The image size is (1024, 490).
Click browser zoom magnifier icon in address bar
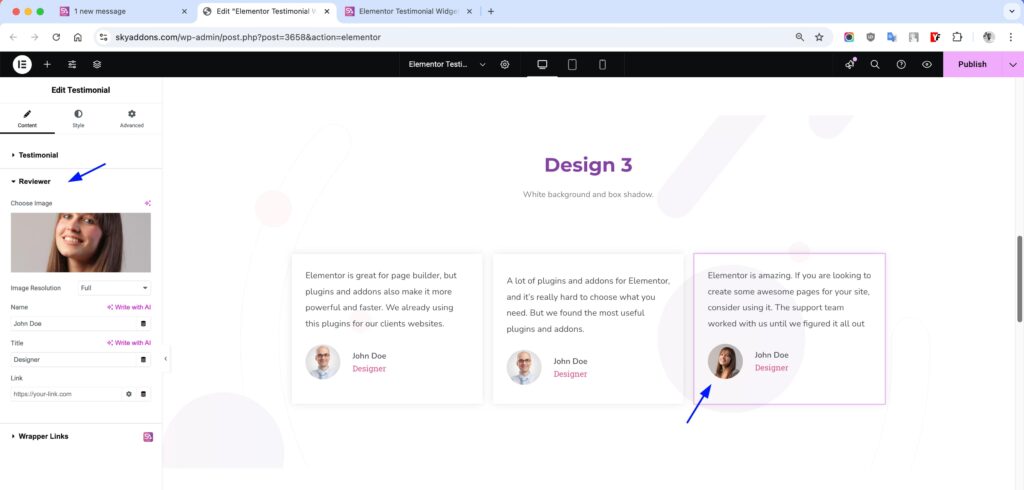coord(799,37)
